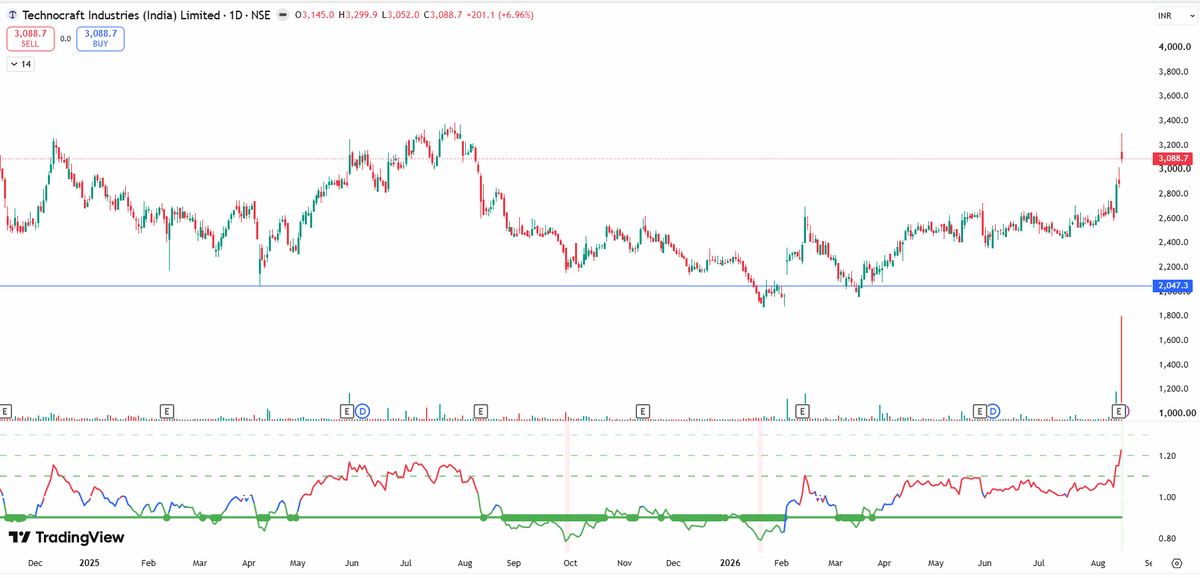Click the Oct label on time axis

tap(570, 564)
